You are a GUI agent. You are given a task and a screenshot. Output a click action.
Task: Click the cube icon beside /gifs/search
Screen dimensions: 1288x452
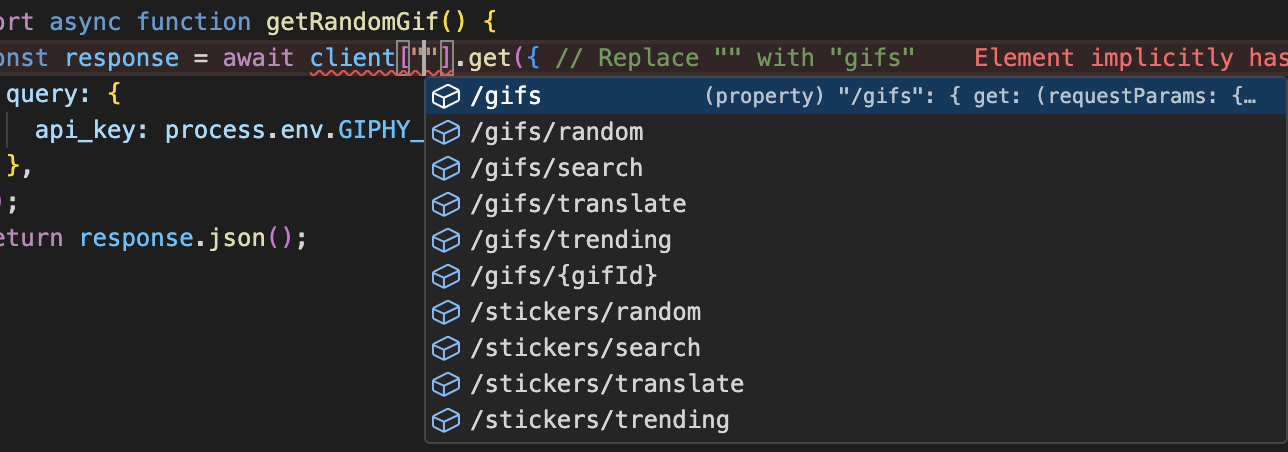coord(444,168)
